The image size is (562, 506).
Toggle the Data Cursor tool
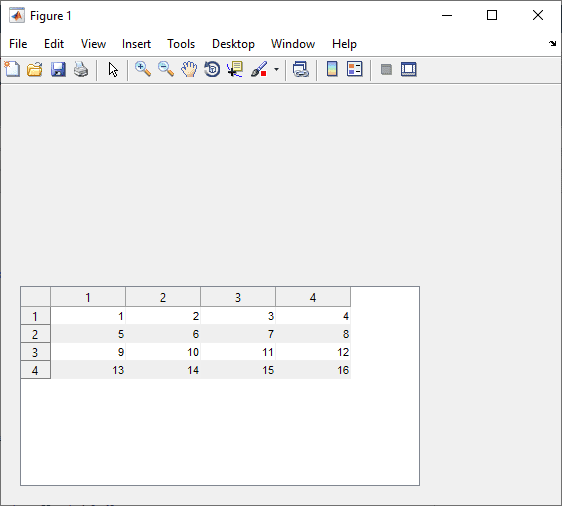tap(235, 69)
